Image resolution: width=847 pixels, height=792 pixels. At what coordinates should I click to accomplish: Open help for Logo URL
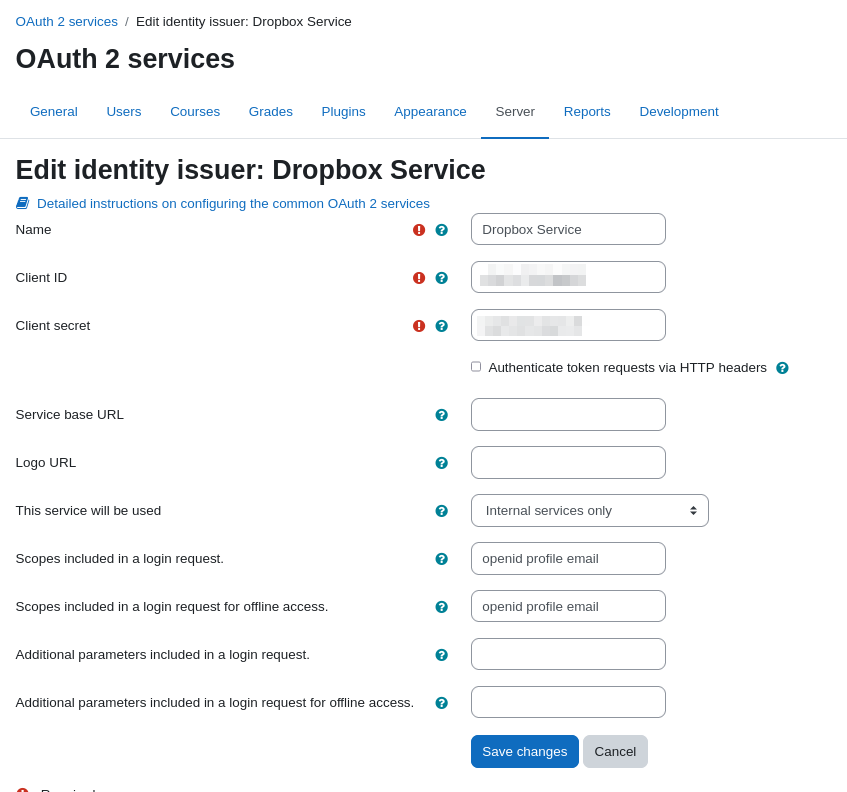pyautogui.click(x=441, y=463)
